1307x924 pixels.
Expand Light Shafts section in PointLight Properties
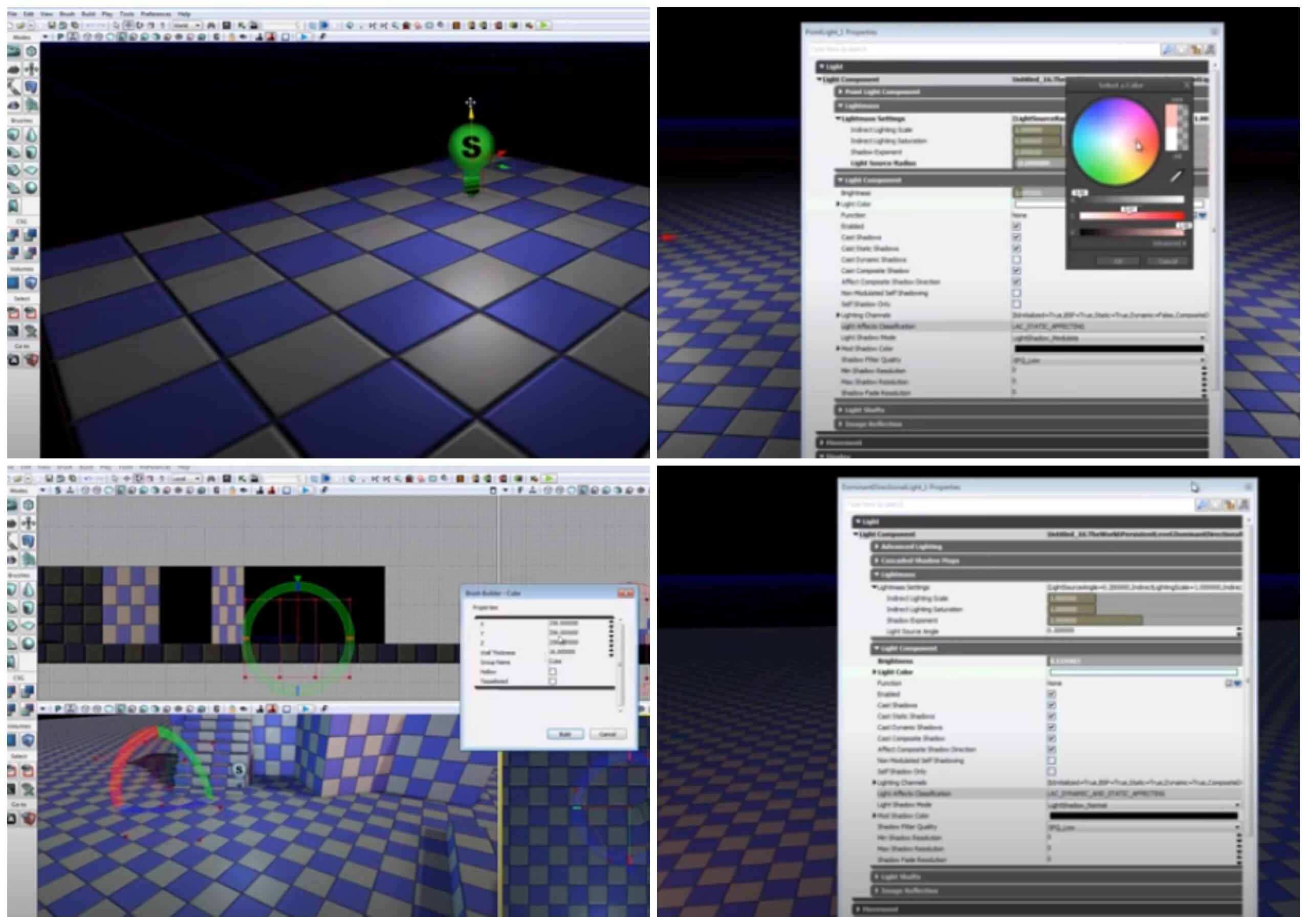click(x=841, y=410)
